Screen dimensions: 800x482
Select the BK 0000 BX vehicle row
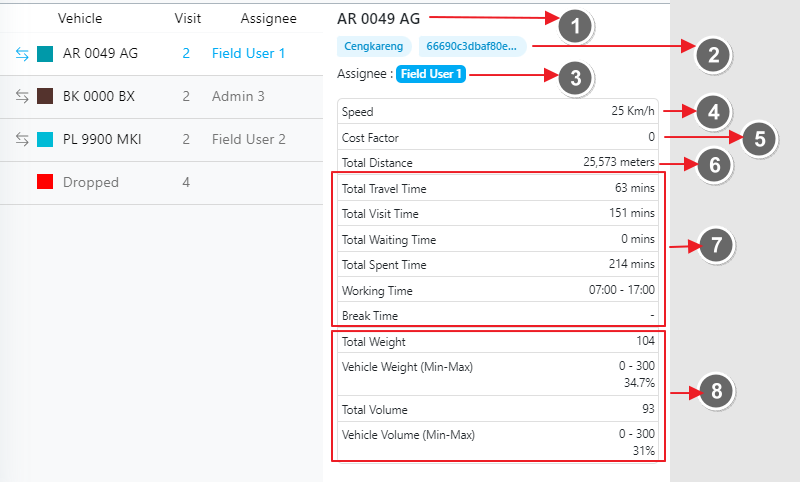click(100, 97)
